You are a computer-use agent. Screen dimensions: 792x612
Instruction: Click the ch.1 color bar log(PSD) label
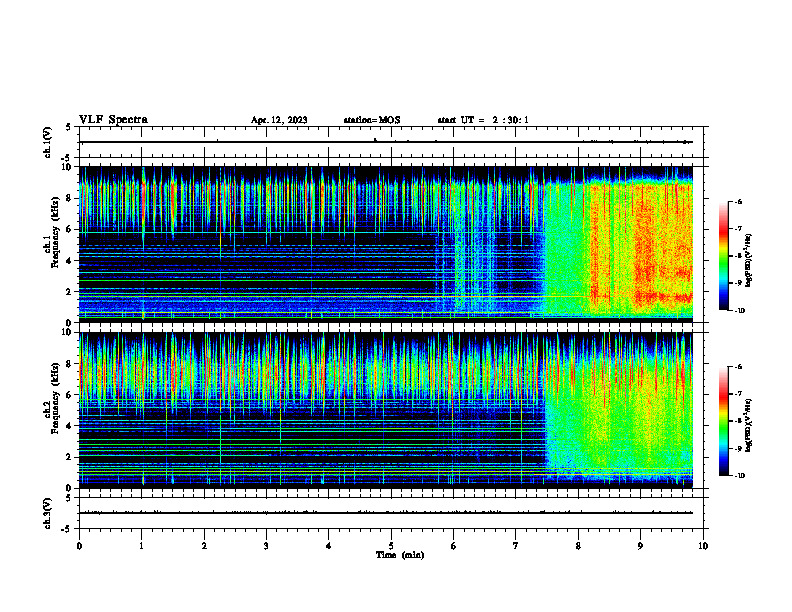pos(748,260)
